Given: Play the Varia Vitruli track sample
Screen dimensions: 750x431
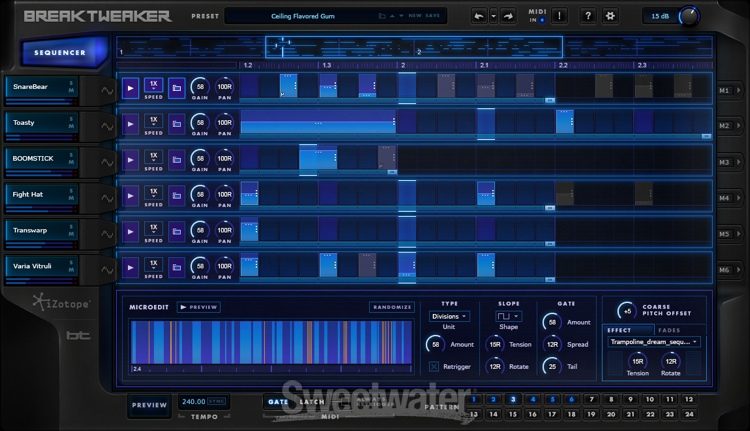Looking at the screenshot, I should [130, 267].
